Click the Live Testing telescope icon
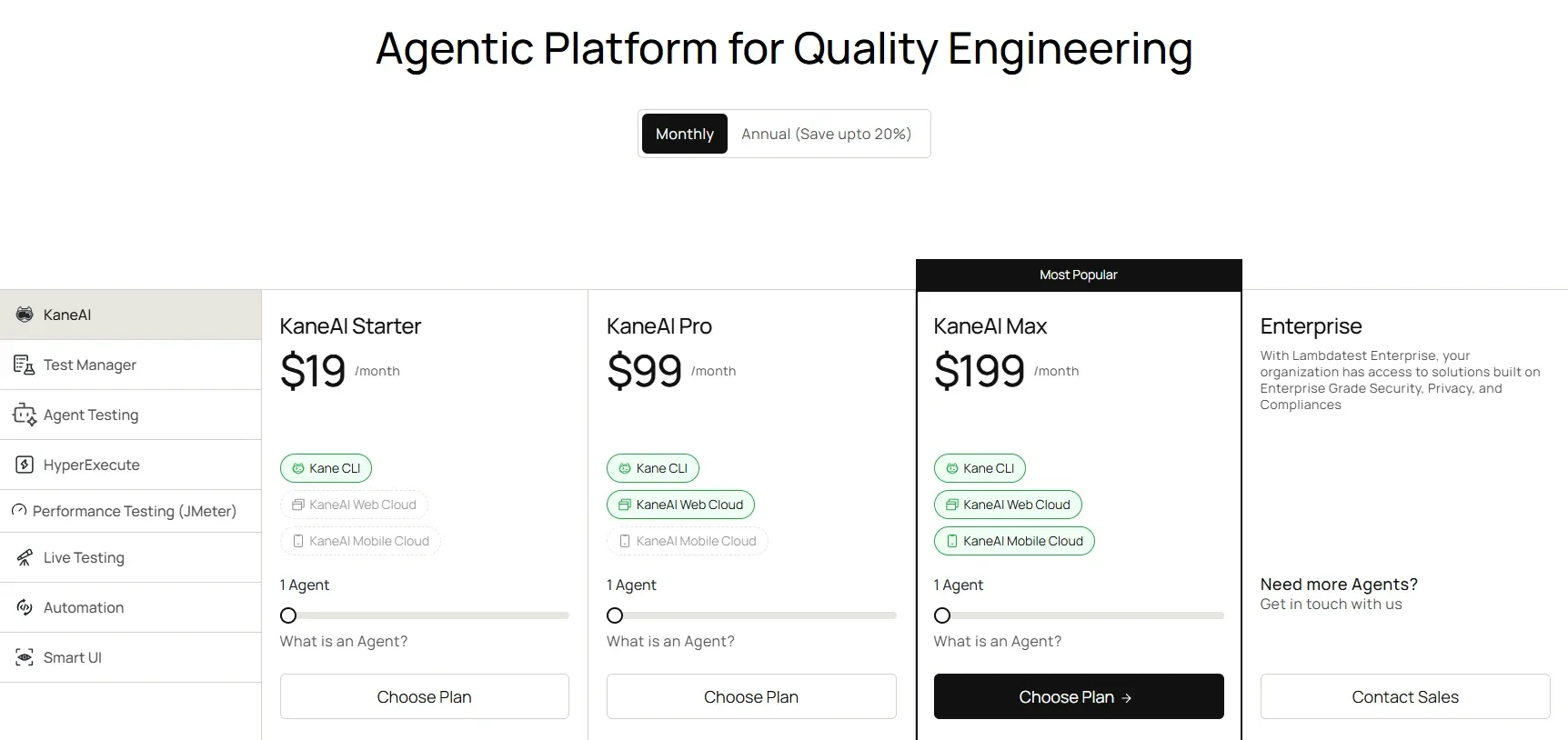Viewport: 1568px width, 740px height. tap(25, 557)
